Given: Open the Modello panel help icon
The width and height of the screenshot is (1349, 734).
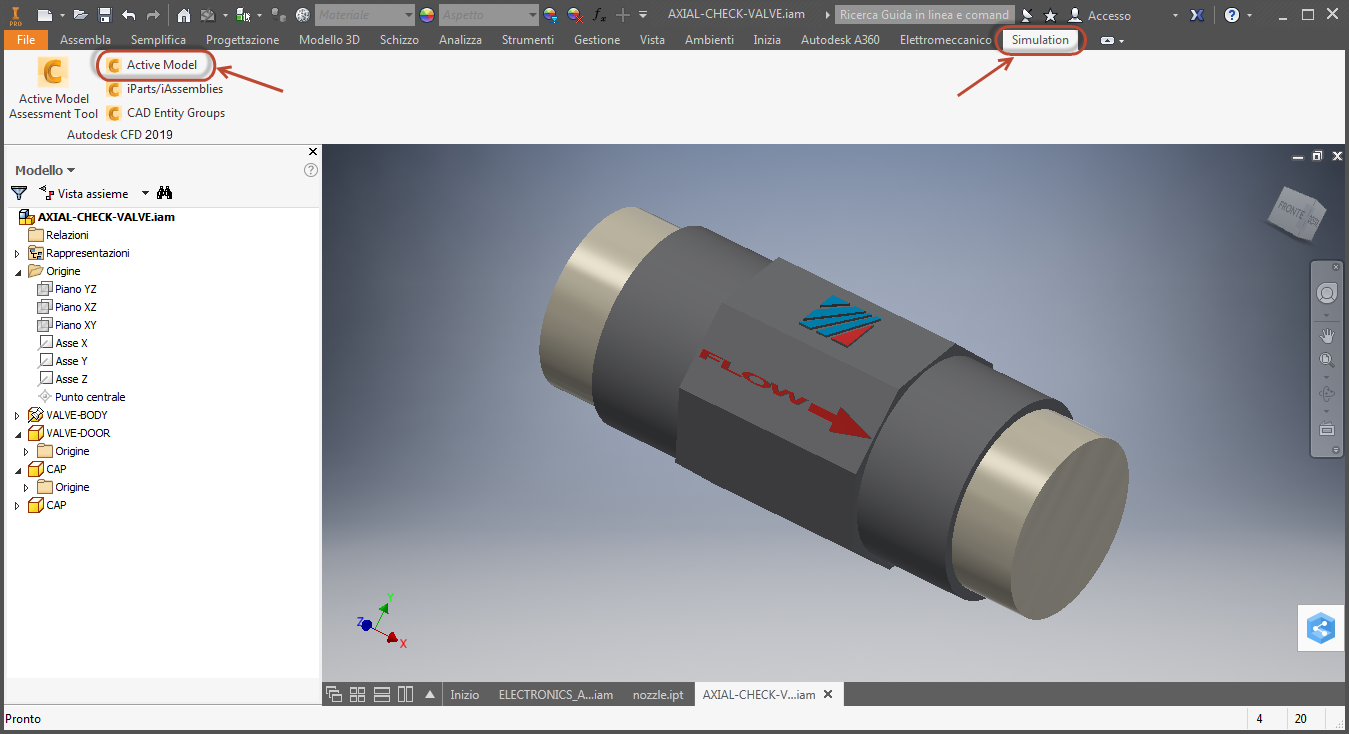Looking at the screenshot, I should click(311, 170).
